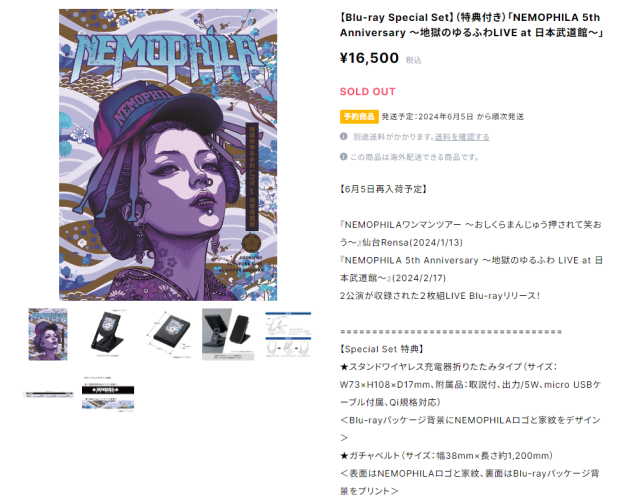Show the standing wireless charger thumbnail

click(107, 334)
